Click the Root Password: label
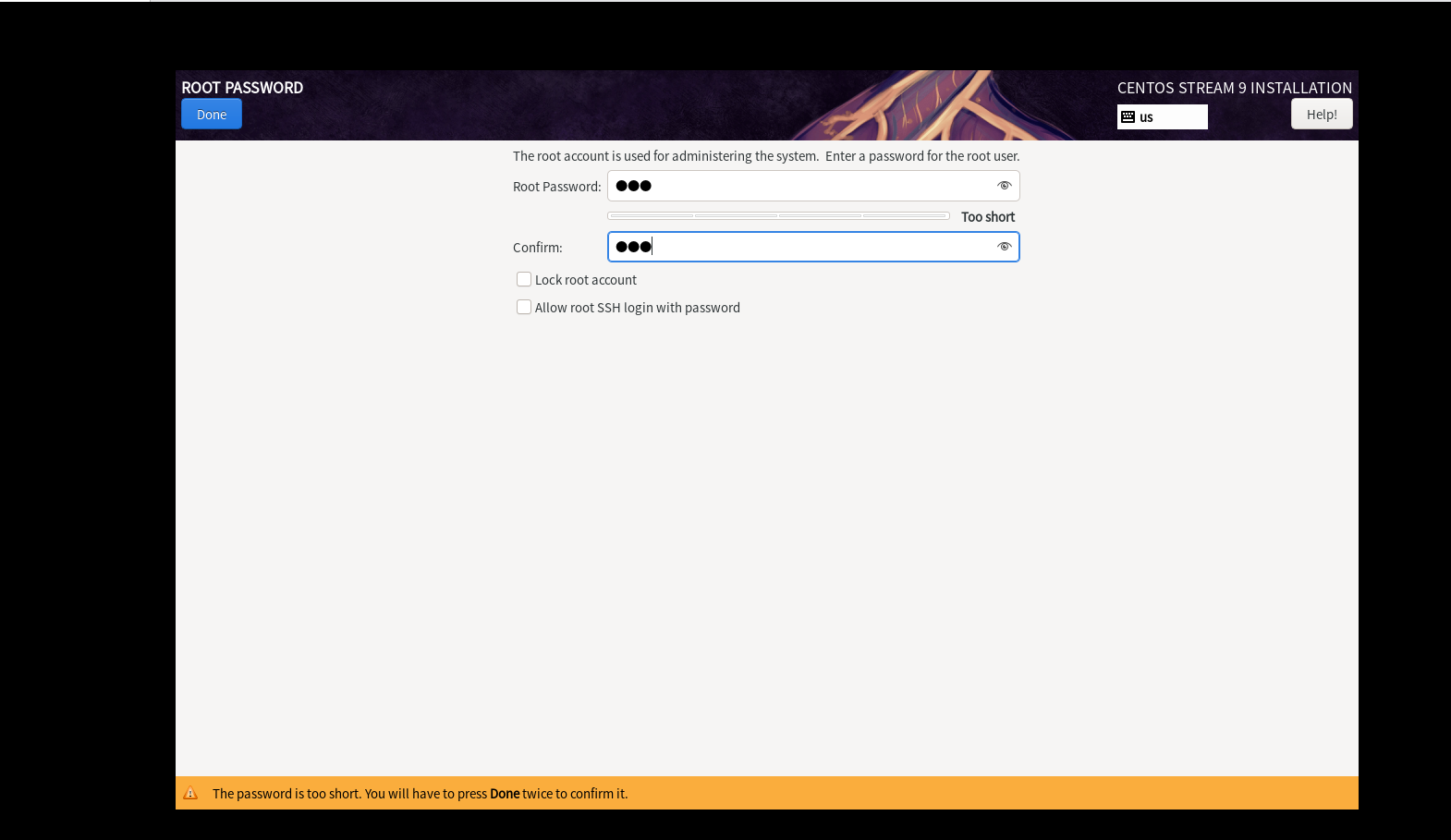The width and height of the screenshot is (1451, 840). (x=557, y=187)
